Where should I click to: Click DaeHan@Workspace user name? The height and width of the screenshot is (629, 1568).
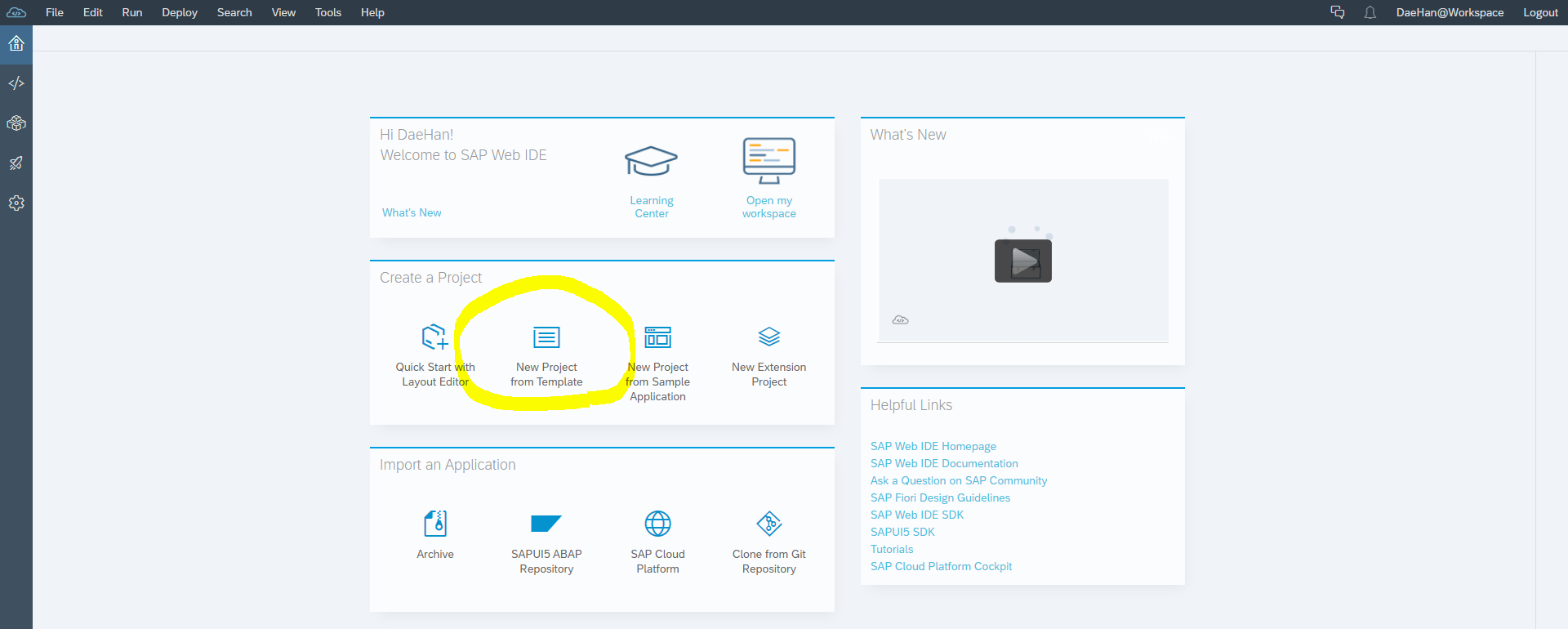pyautogui.click(x=1450, y=12)
